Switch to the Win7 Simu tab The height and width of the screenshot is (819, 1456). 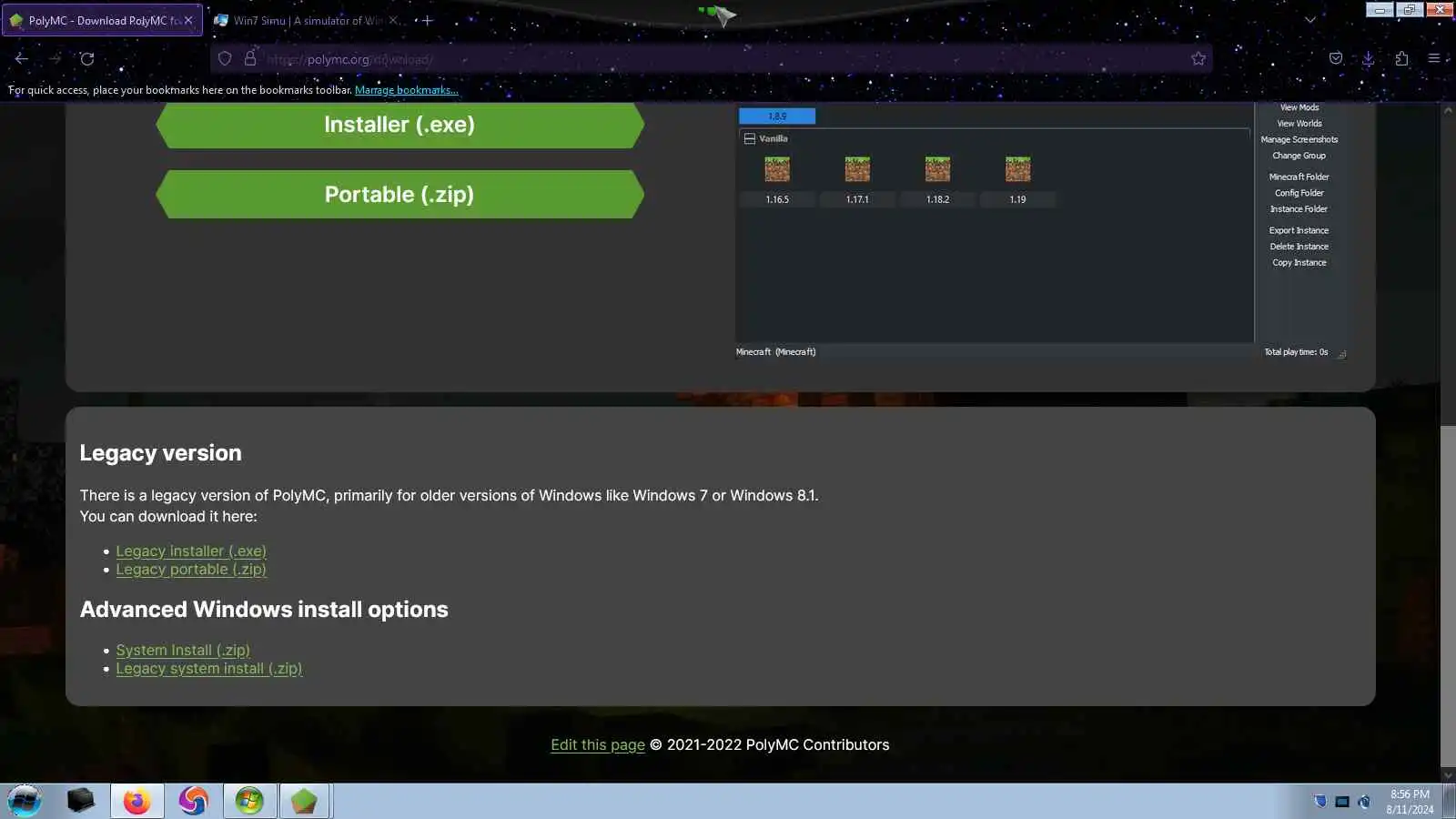coord(308,20)
